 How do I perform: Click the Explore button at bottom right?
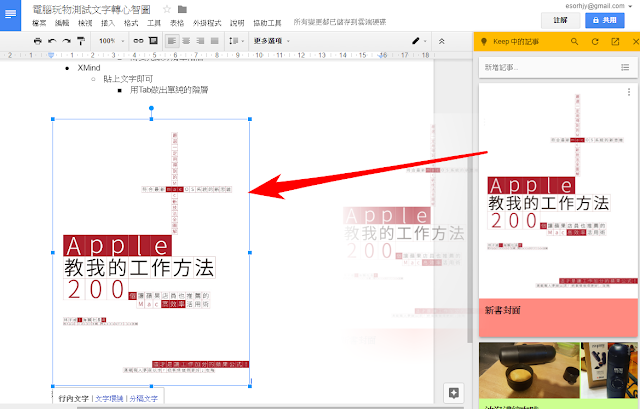click(453, 393)
